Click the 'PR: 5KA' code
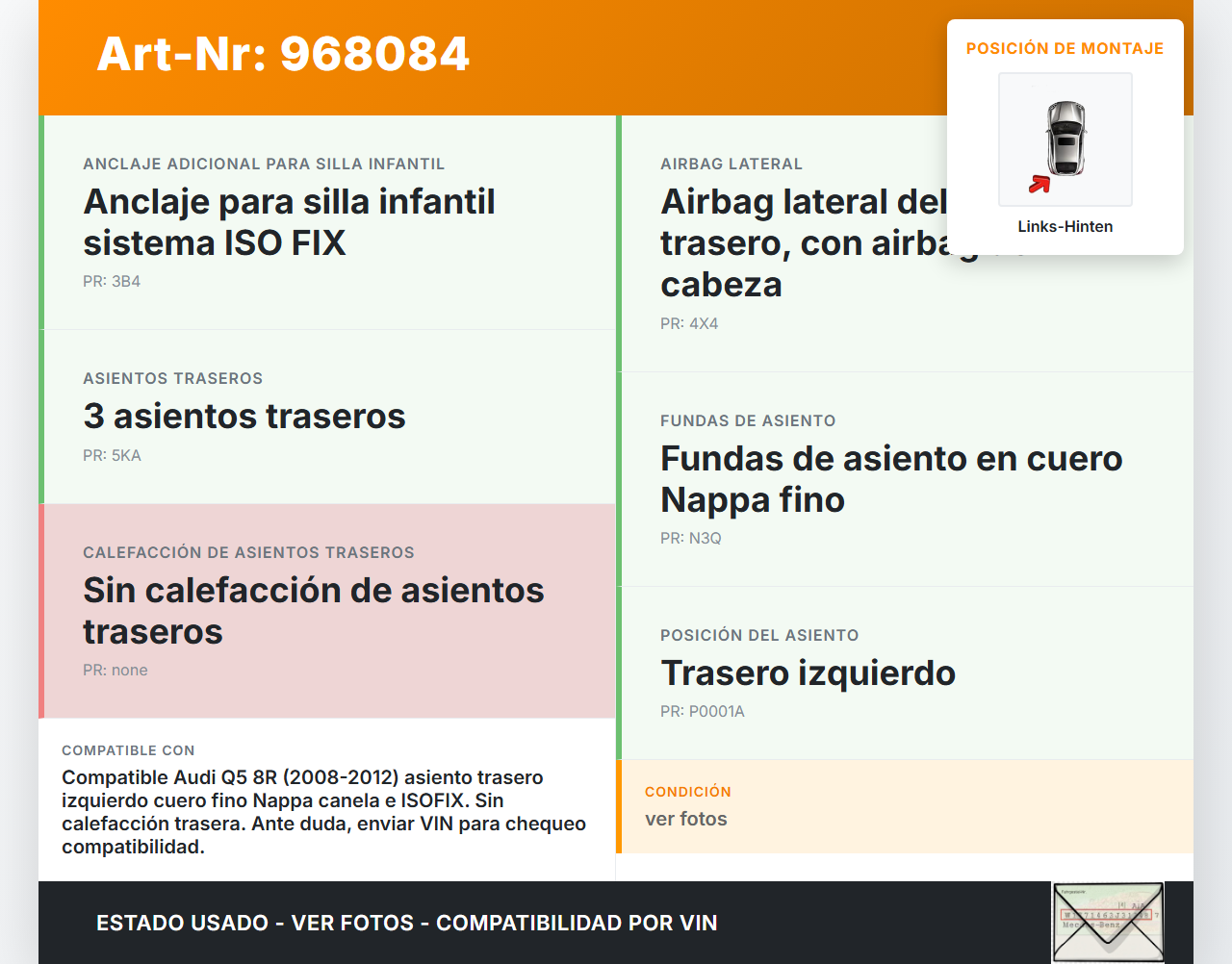Viewport: 1232px width, 964px height. click(x=112, y=455)
